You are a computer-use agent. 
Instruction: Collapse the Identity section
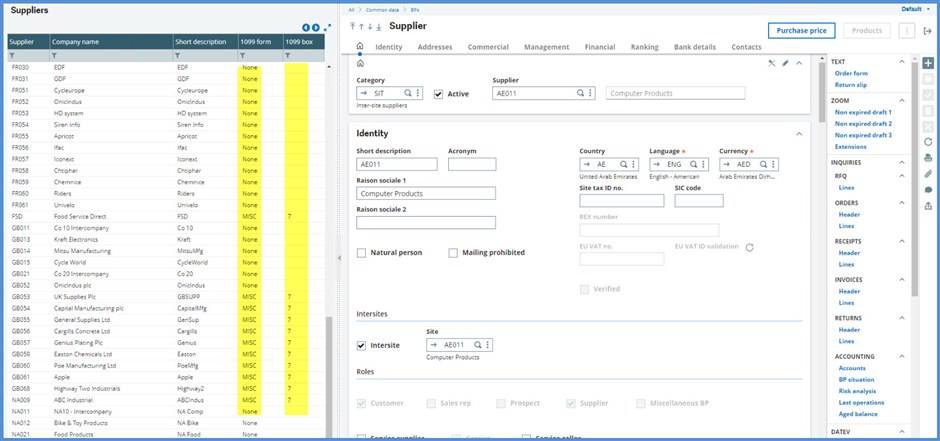(799, 134)
